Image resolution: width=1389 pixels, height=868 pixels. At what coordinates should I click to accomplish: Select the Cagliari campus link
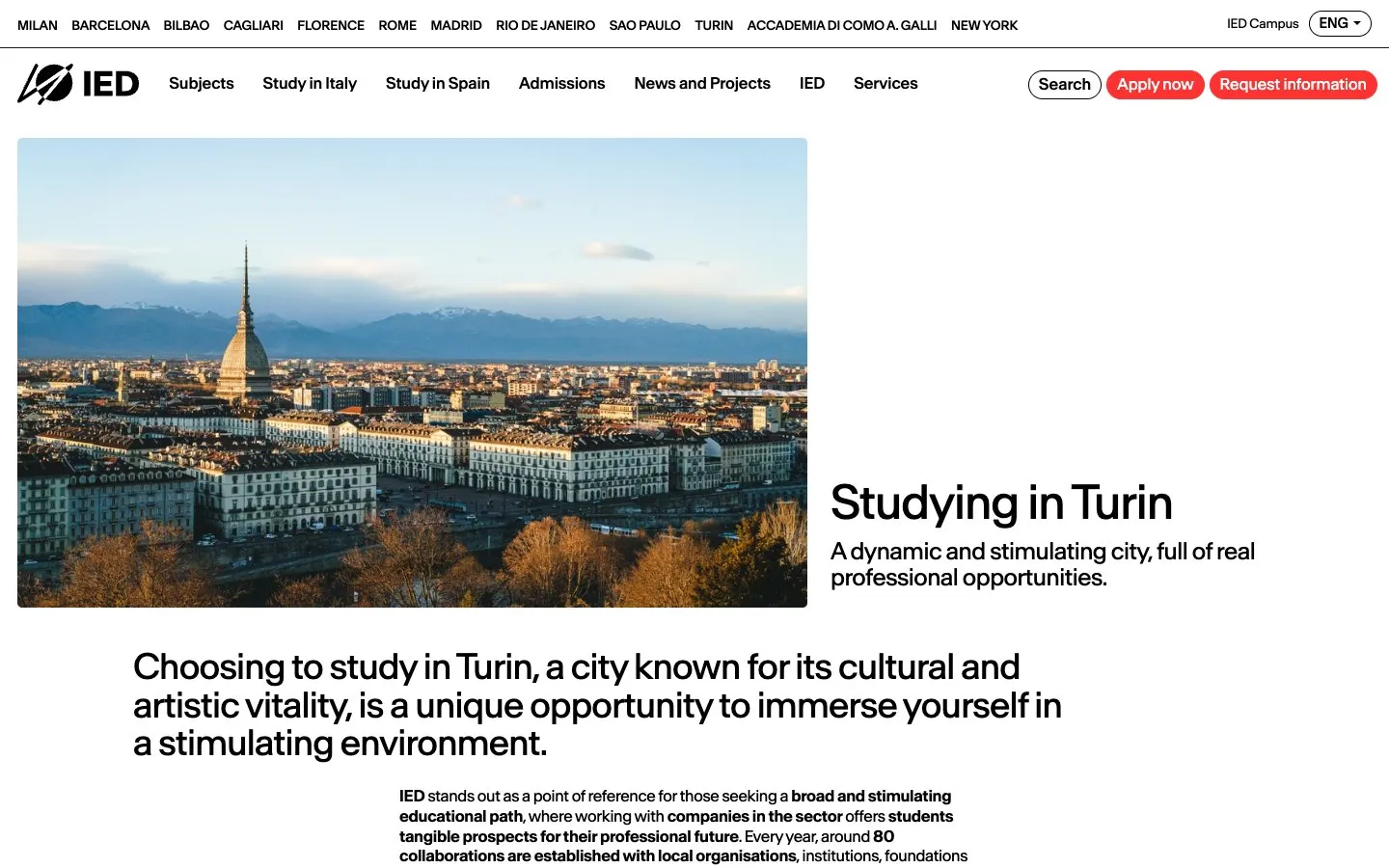[x=254, y=25]
